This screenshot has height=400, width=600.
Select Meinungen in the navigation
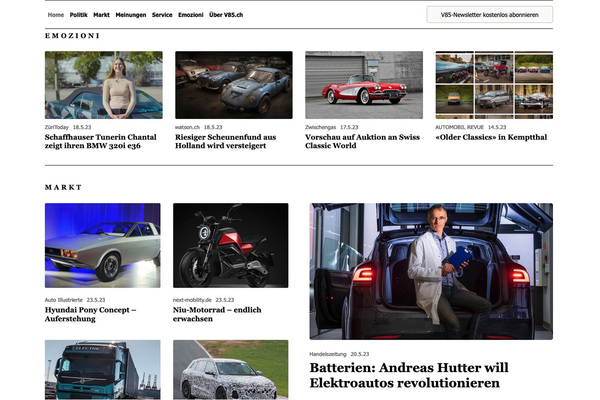[131, 15]
